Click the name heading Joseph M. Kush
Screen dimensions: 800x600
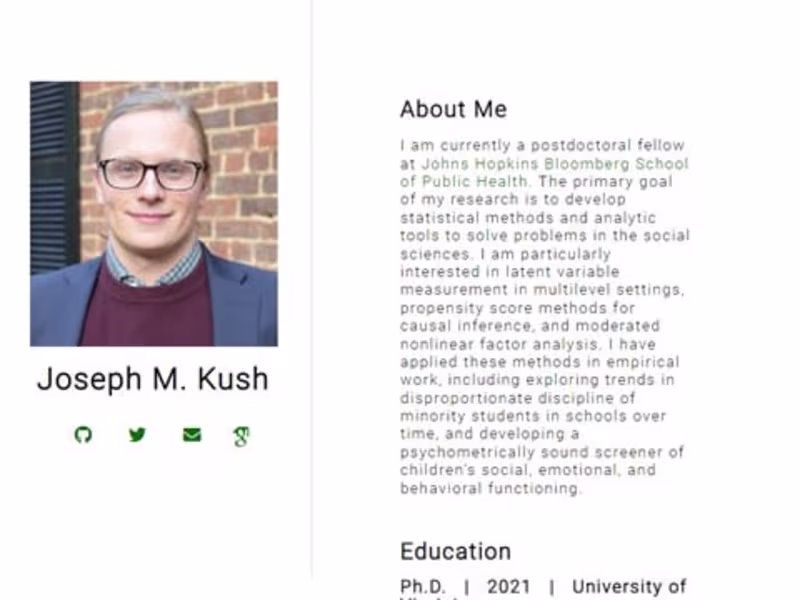[x=153, y=379]
